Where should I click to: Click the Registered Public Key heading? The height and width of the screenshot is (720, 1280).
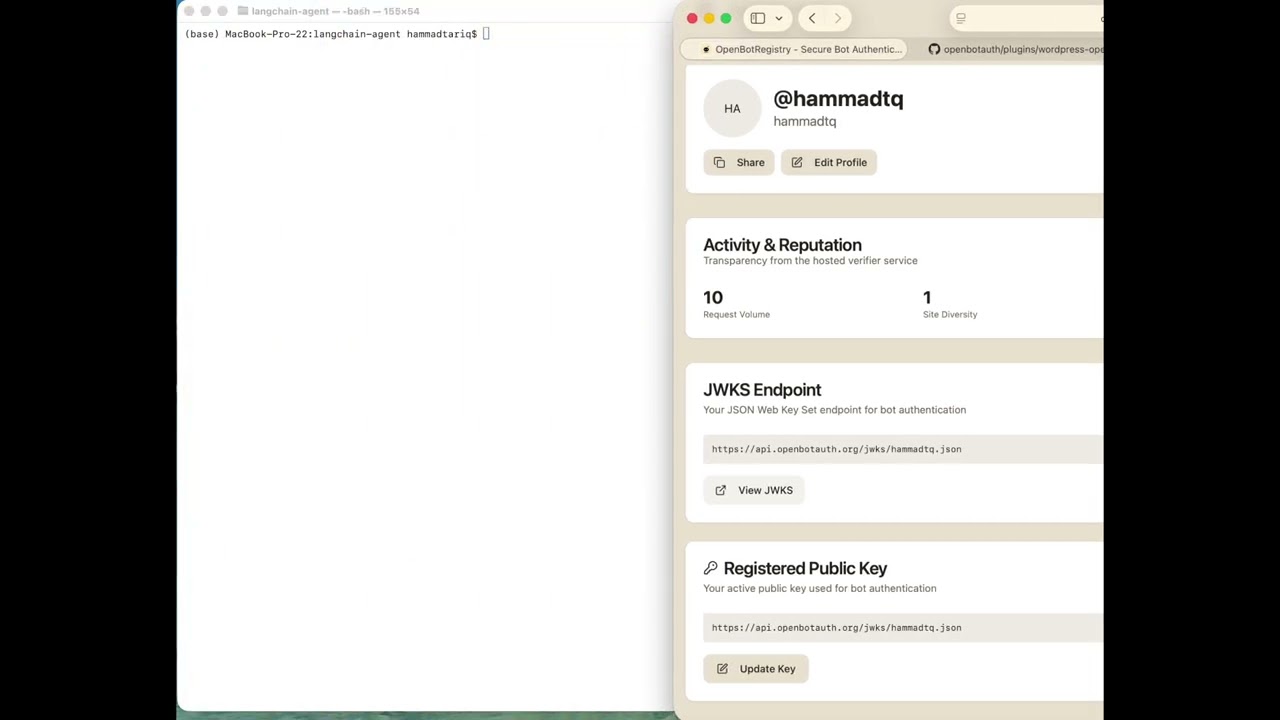805,568
